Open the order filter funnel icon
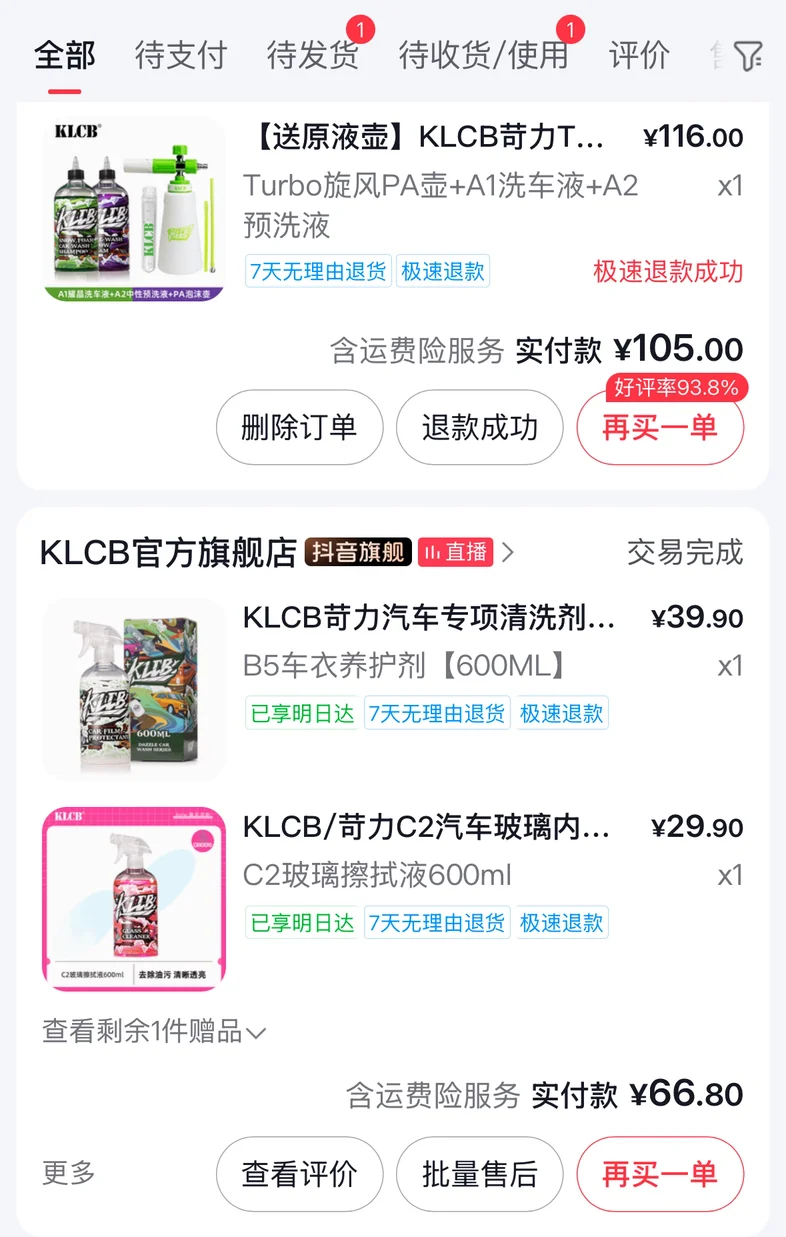Viewport: 786px width, 1237px height. [748, 56]
